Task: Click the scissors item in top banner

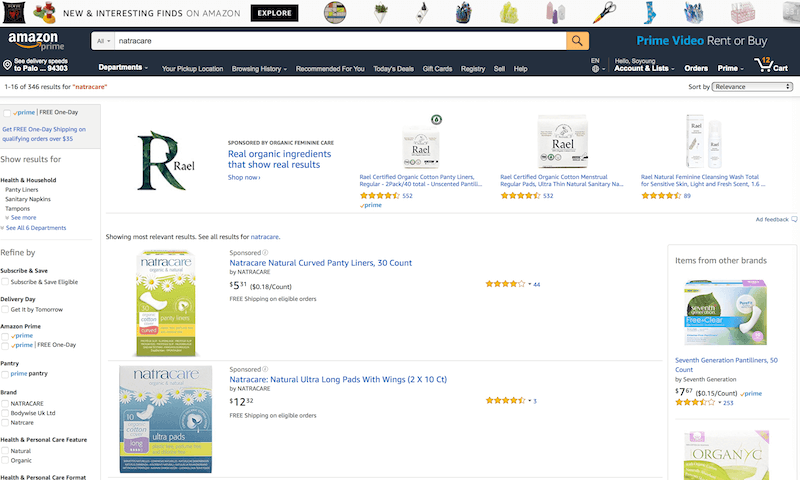Action: [605, 13]
